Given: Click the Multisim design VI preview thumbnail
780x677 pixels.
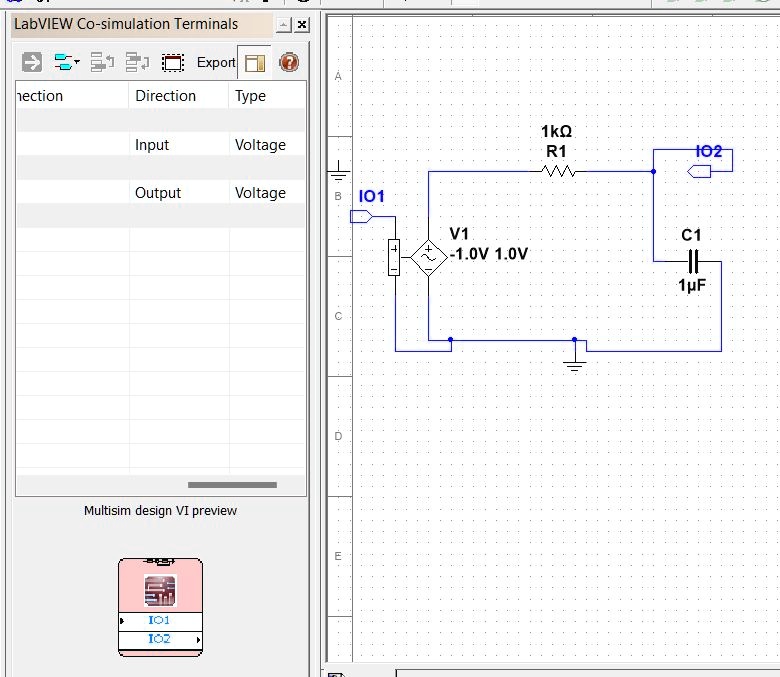Looking at the screenshot, I should 160,607.
